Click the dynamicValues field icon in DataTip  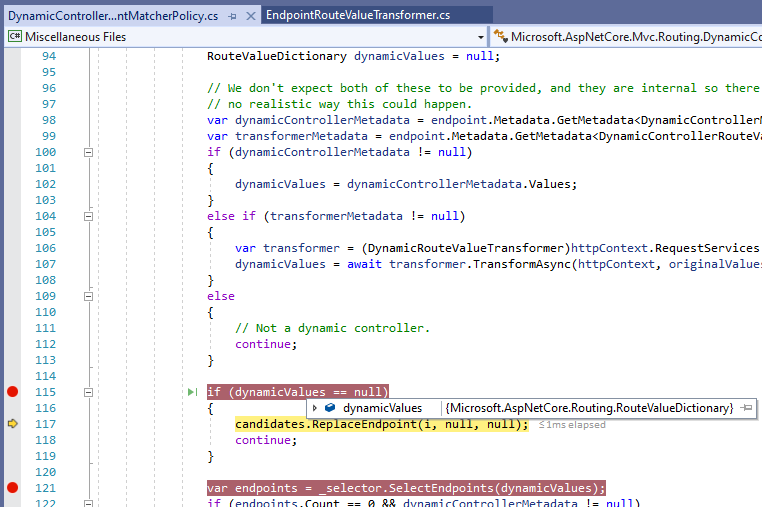click(330, 407)
